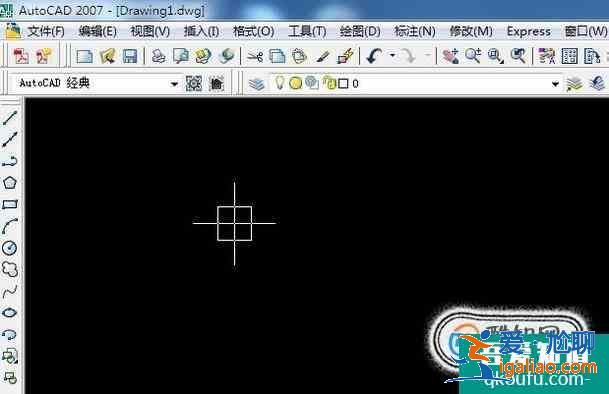Open the 格式(O) menu
The height and width of the screenshot is (394, 609).
253,31
